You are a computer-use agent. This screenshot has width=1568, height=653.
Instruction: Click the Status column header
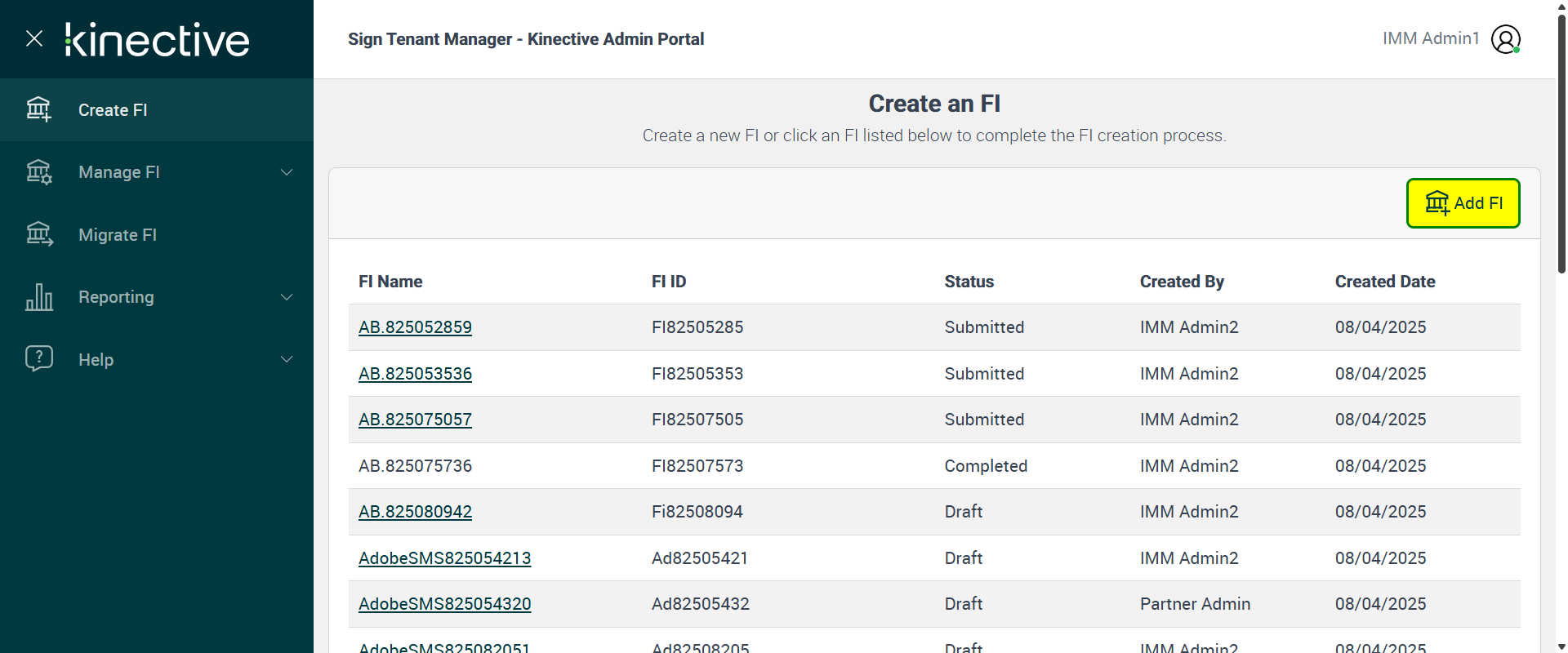click(969, 282)
